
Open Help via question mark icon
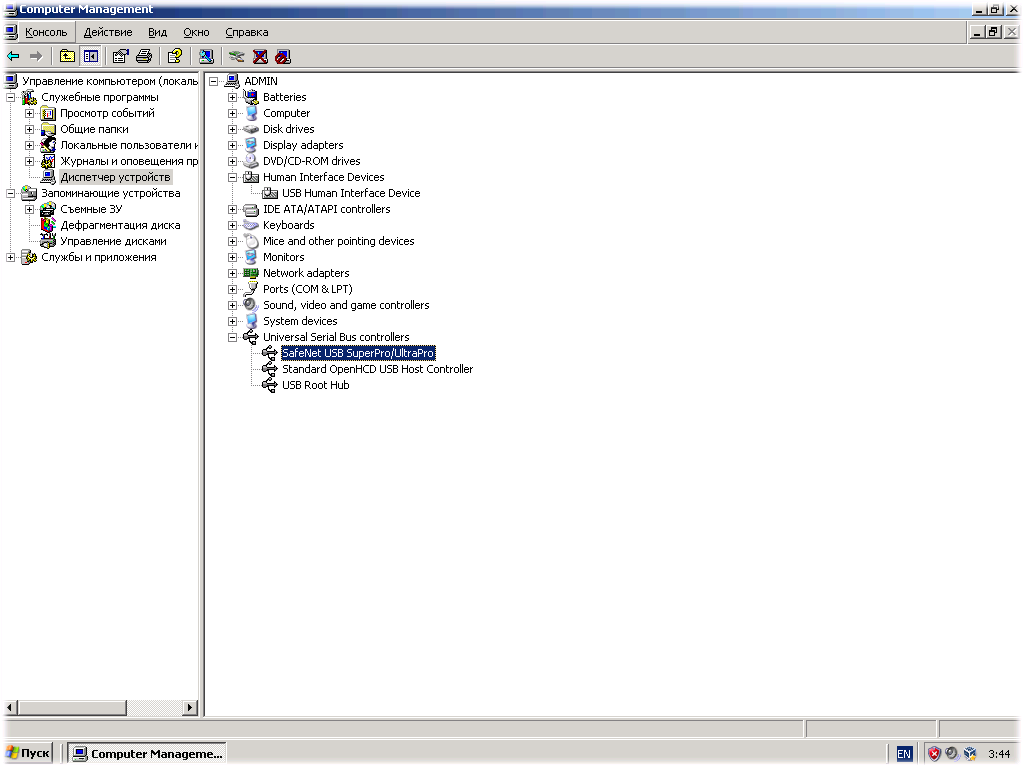pyautogui.click(x=174, y=57)
